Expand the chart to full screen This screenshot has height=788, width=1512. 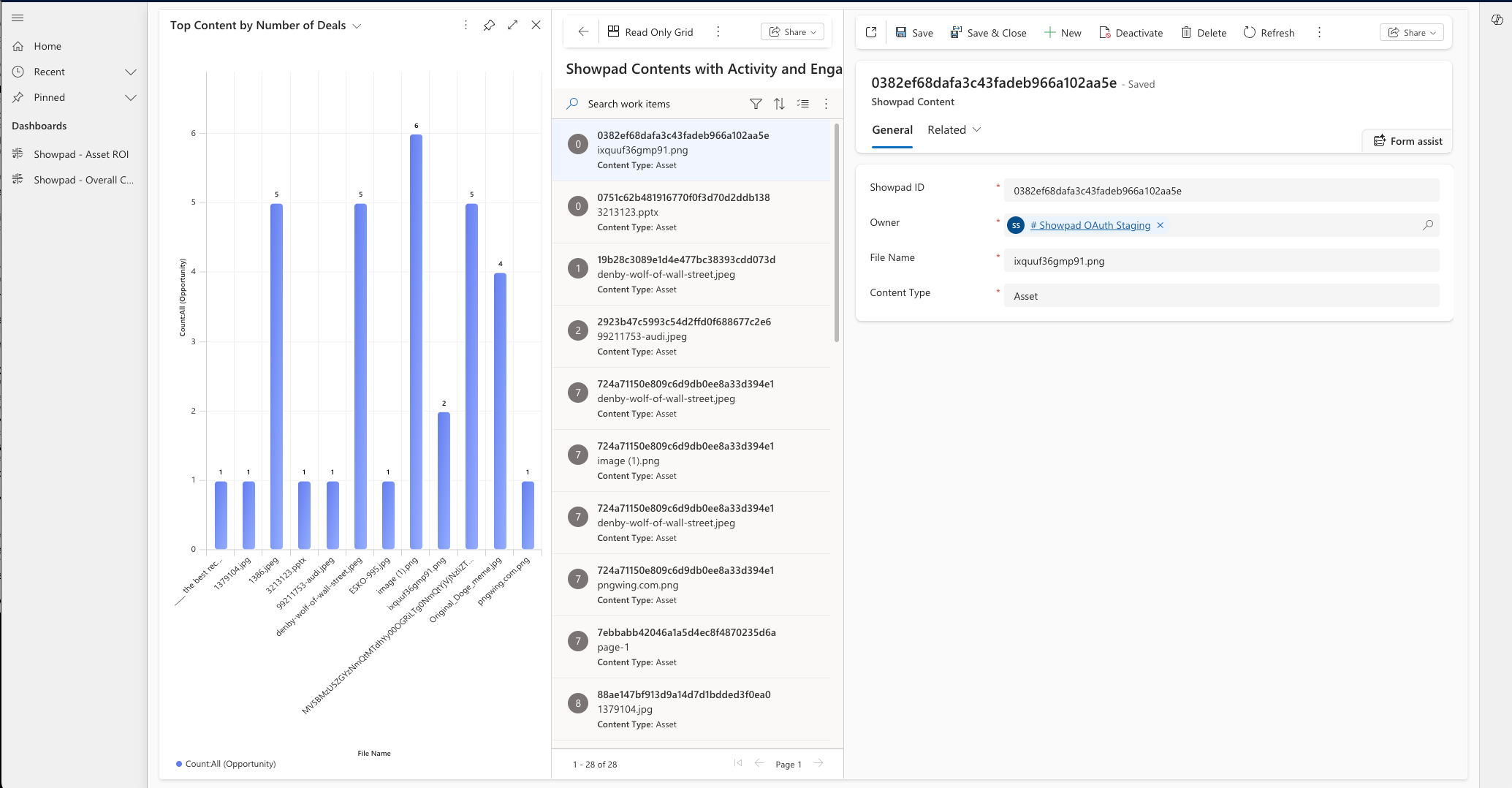[x=512, y=26]
